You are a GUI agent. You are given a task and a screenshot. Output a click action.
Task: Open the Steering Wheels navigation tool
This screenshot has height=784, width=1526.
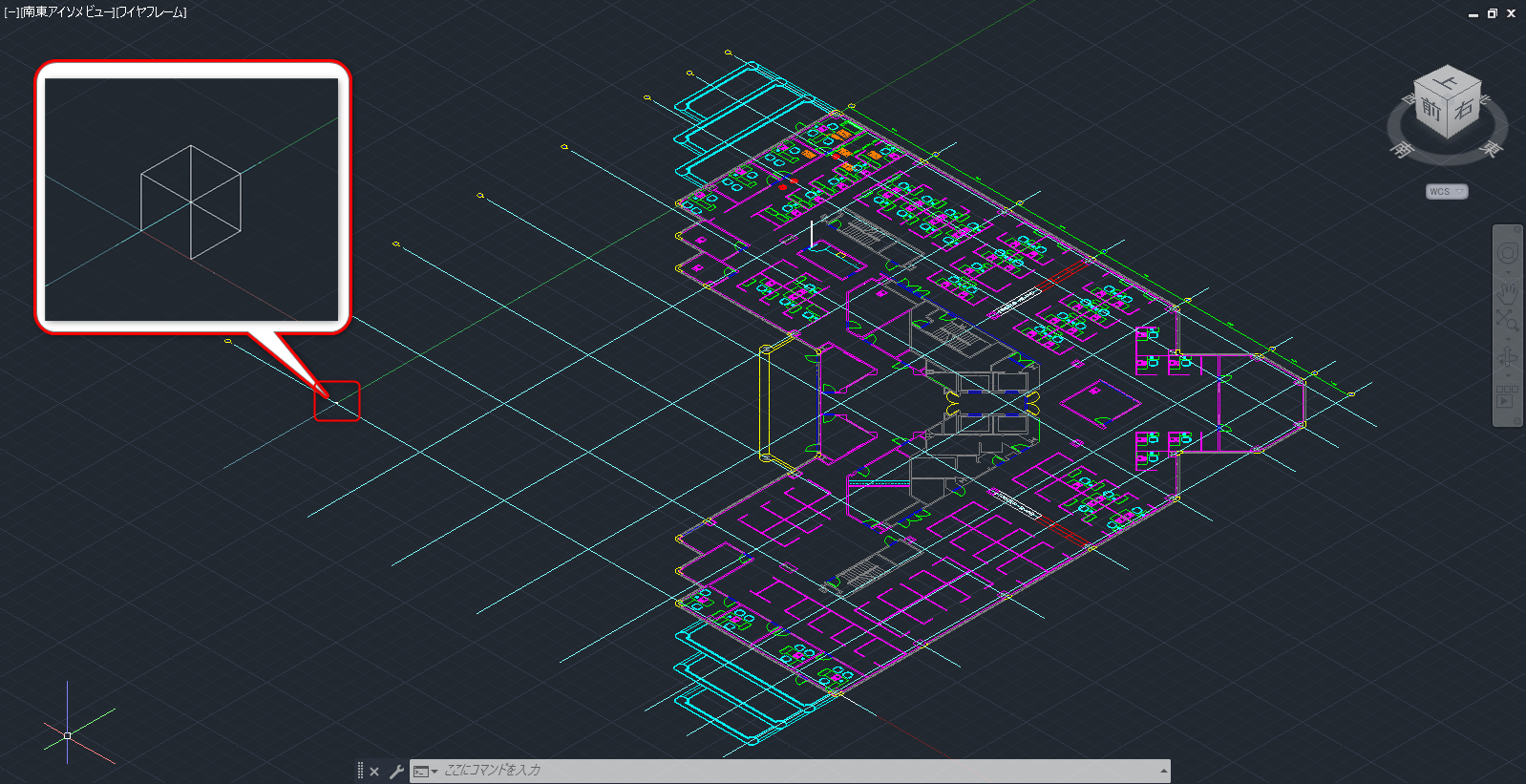point(1507,253)
